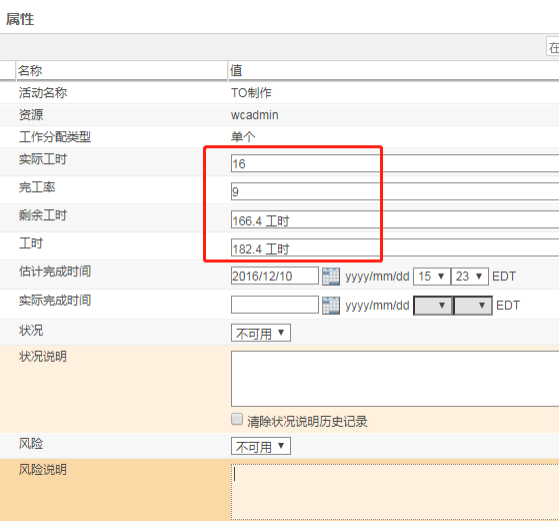Open the hour dropdown showing 15

[x=432, y=276]
